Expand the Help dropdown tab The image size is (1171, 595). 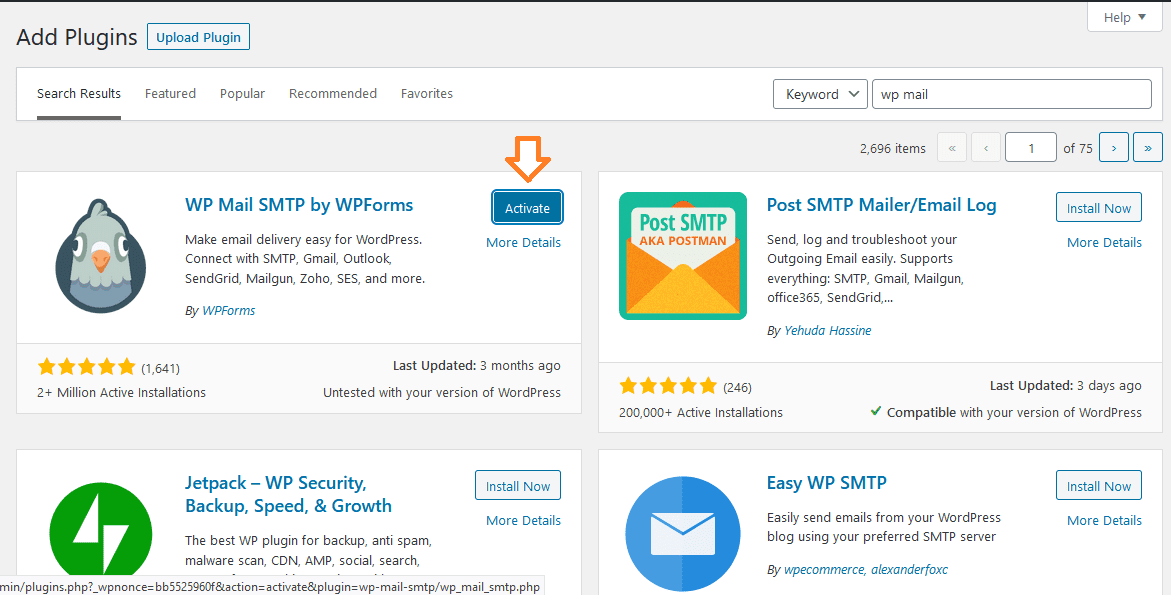(1124, 17)
